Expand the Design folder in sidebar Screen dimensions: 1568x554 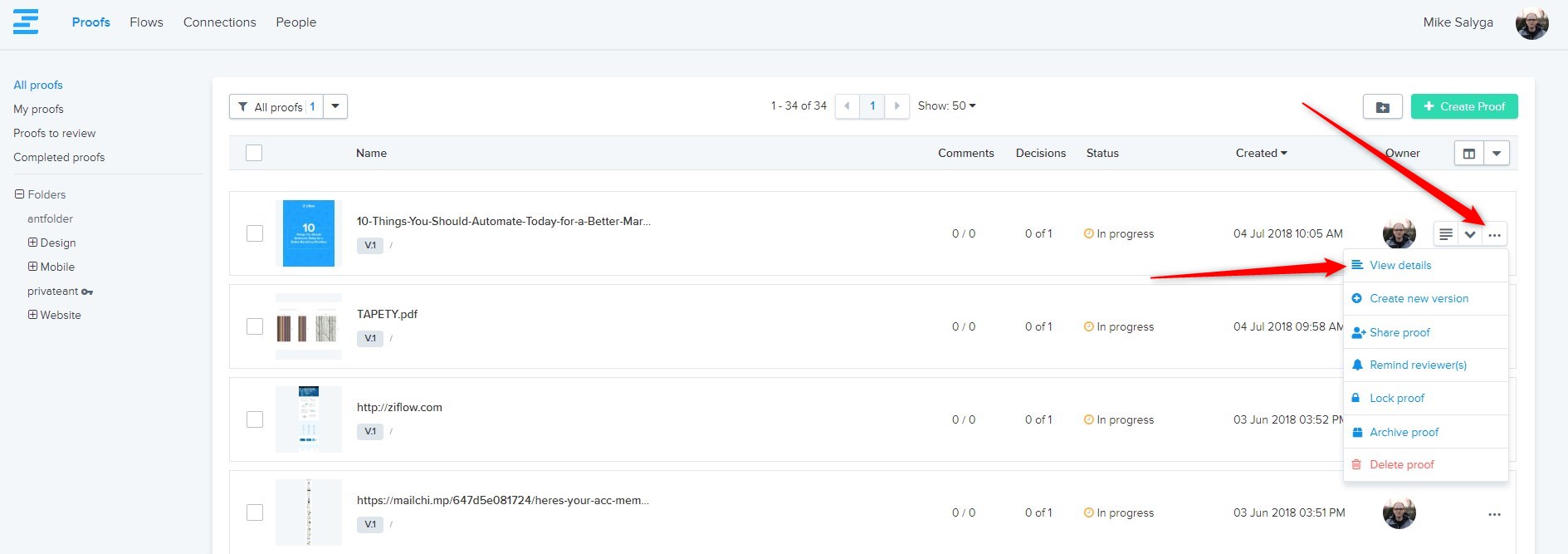click(x=32, y=243)
